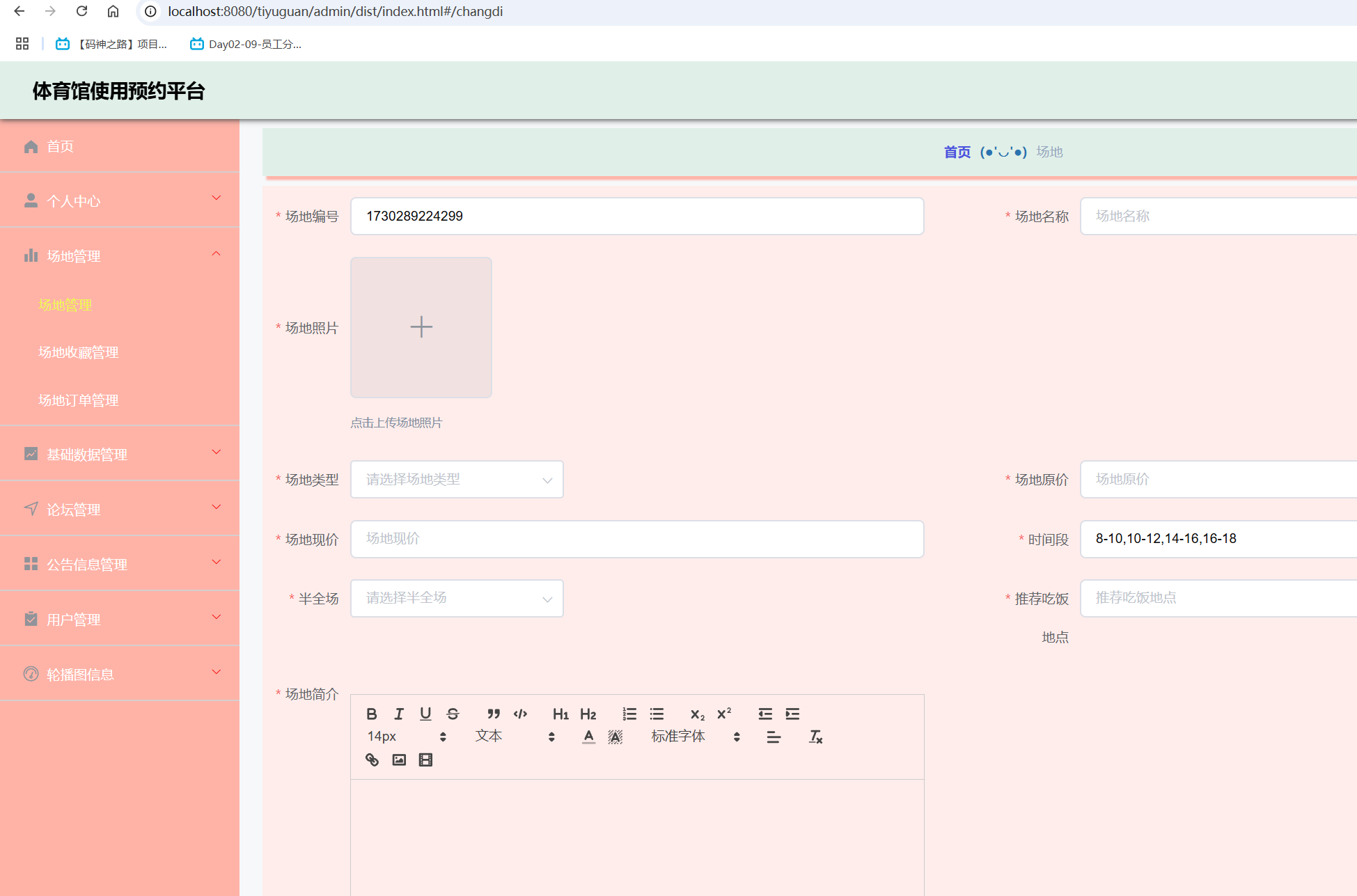Open the 场地类型 dropdown

[457, 479]
